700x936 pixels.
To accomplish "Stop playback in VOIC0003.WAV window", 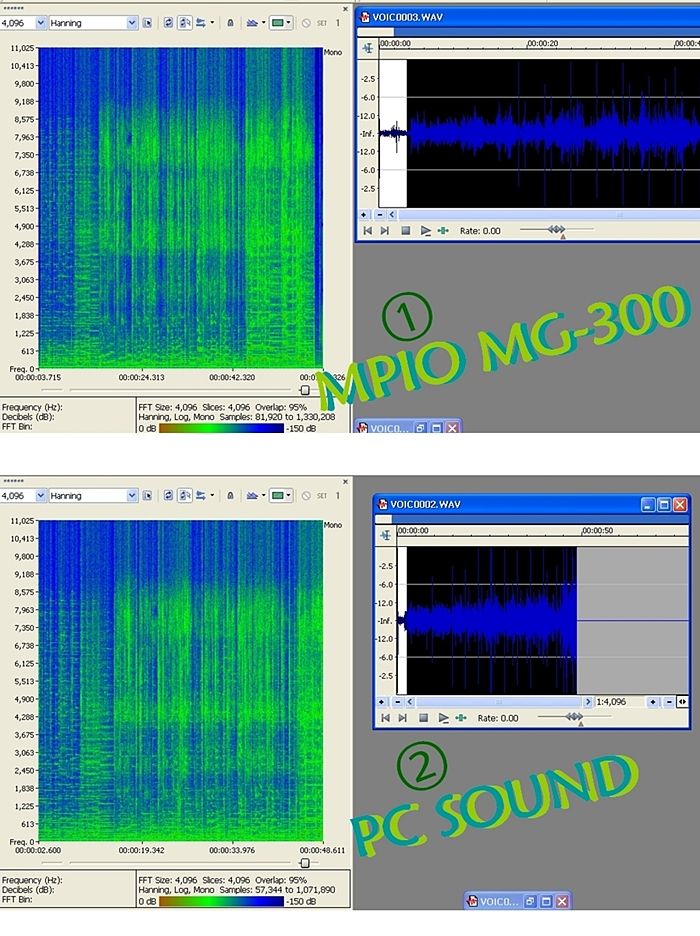I will click(406, 230).
